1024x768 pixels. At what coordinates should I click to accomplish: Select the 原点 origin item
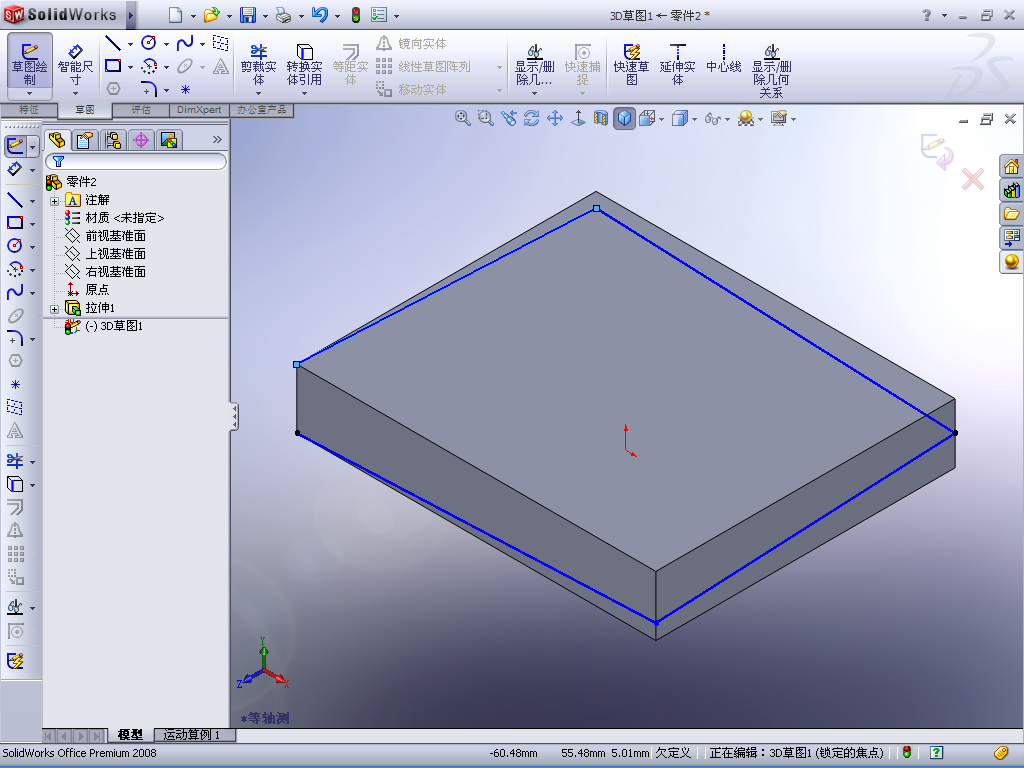click(x=88, y=289)
